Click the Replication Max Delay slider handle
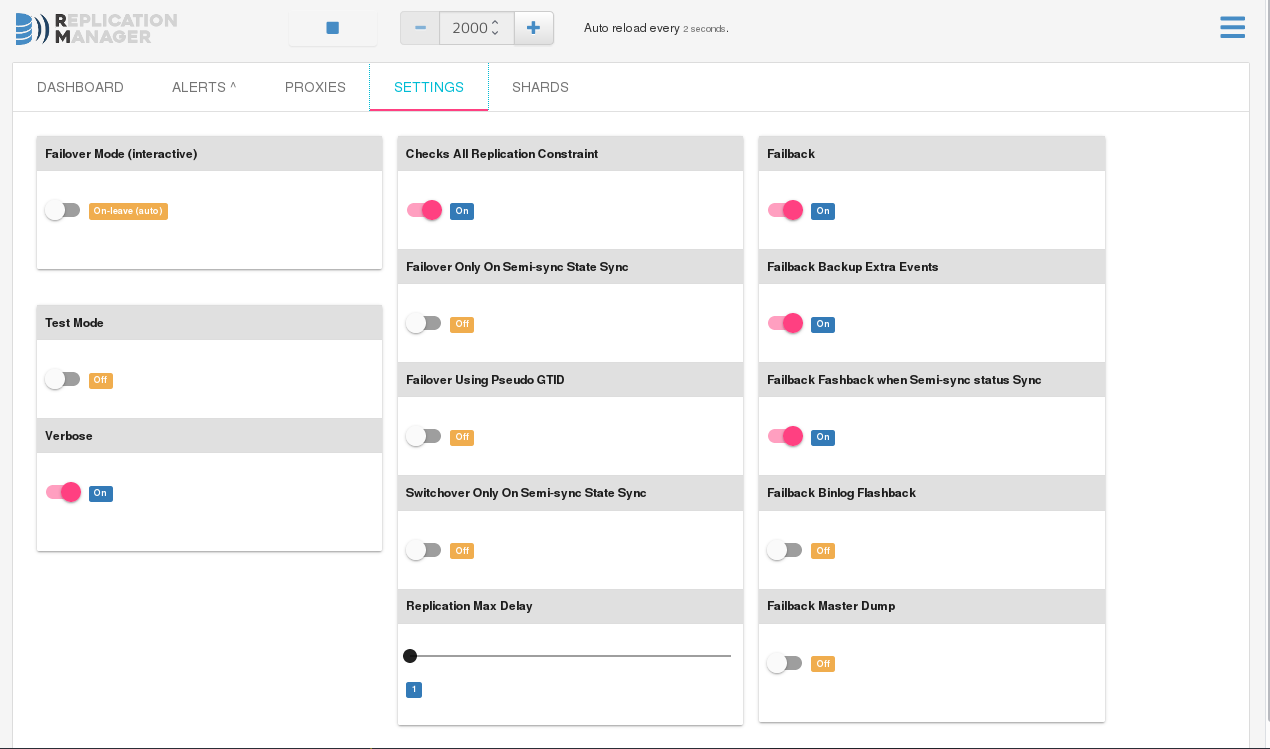 coord(410,656)
